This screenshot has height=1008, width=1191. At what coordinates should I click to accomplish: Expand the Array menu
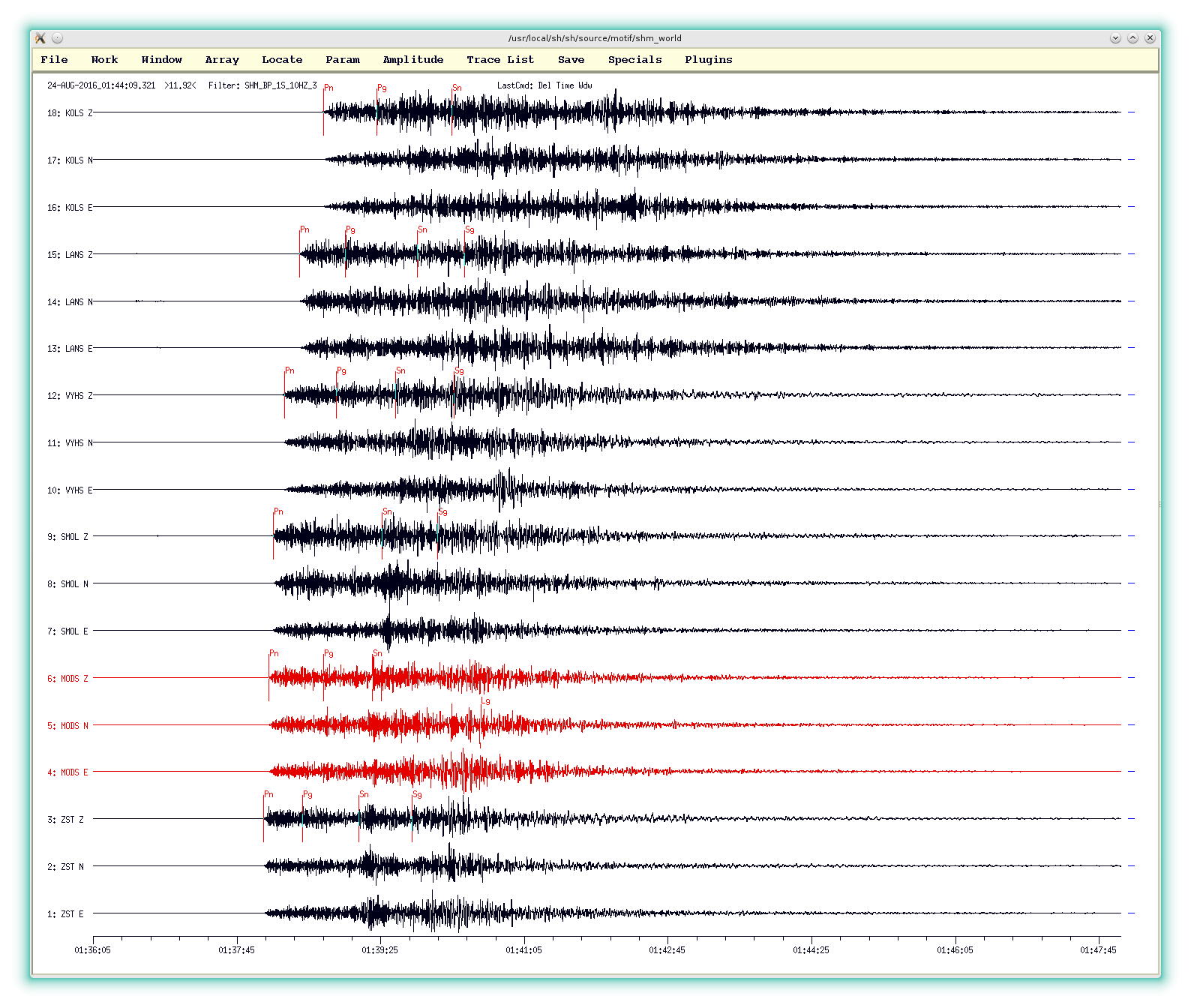point(222,60)
